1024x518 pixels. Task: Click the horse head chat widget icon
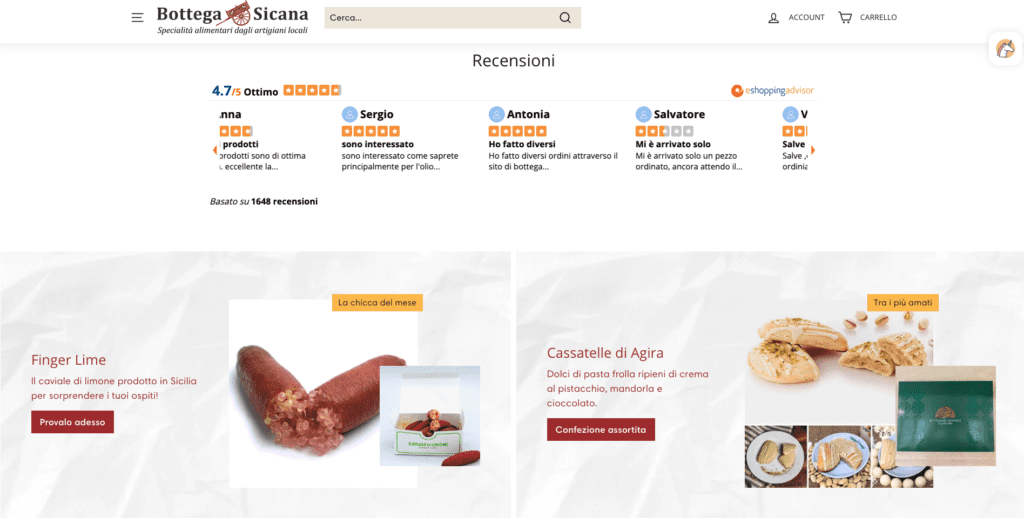tap(1006, 48)
